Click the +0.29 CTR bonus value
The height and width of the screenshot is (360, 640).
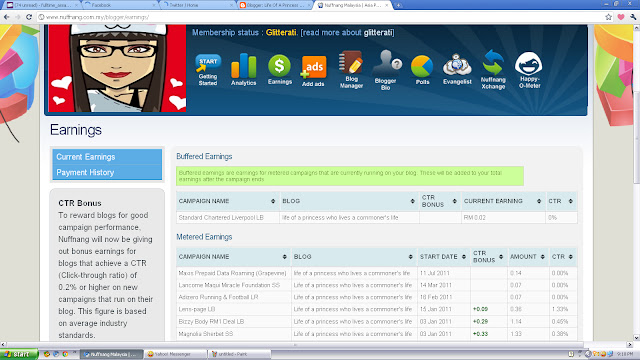coord(480,322)
